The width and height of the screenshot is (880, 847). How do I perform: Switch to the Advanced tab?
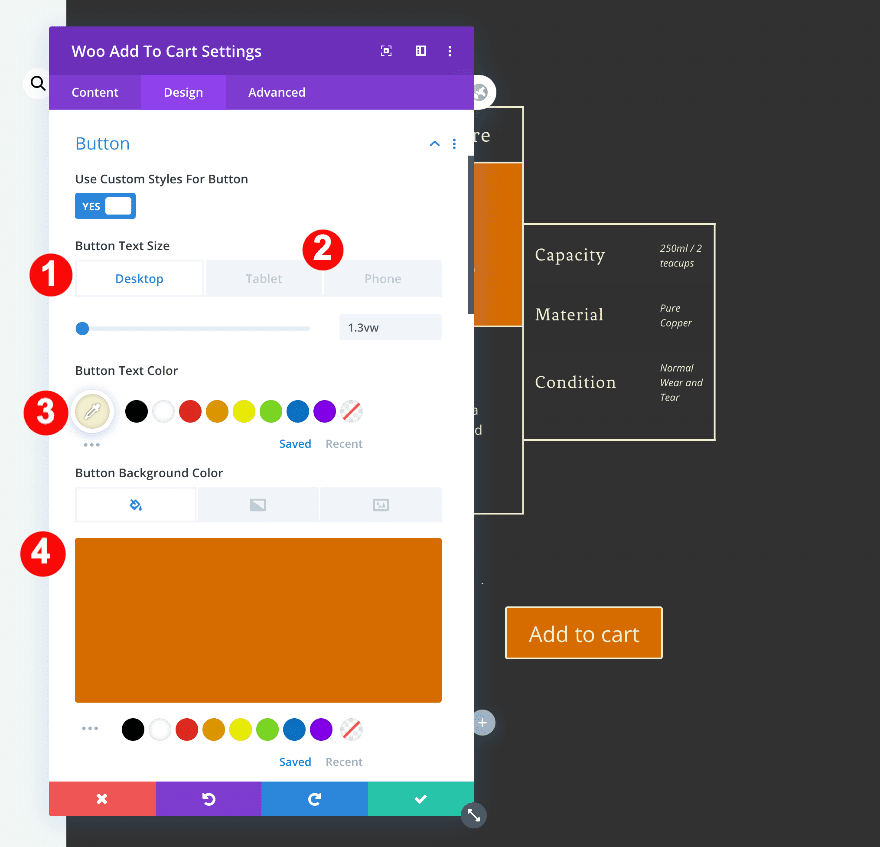(277, 93)
